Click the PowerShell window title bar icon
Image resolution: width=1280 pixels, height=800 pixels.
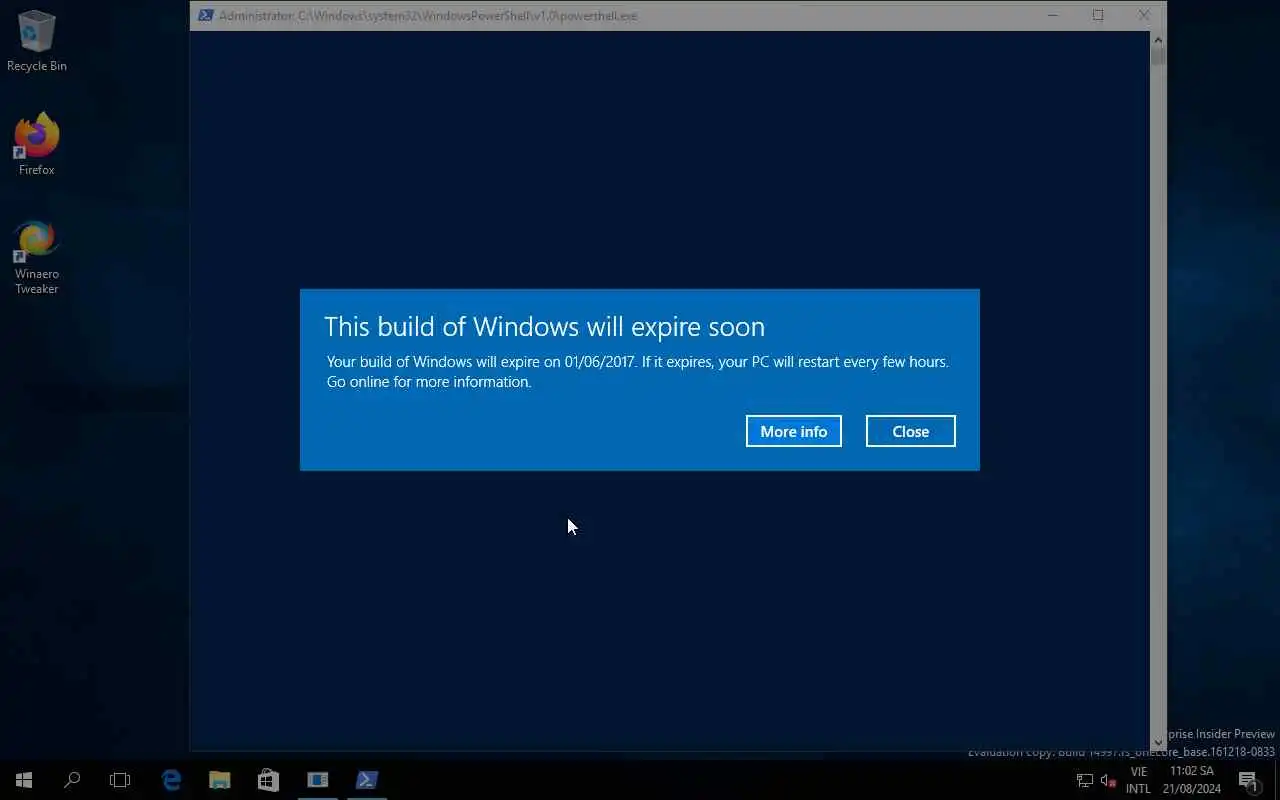(205, 15)
